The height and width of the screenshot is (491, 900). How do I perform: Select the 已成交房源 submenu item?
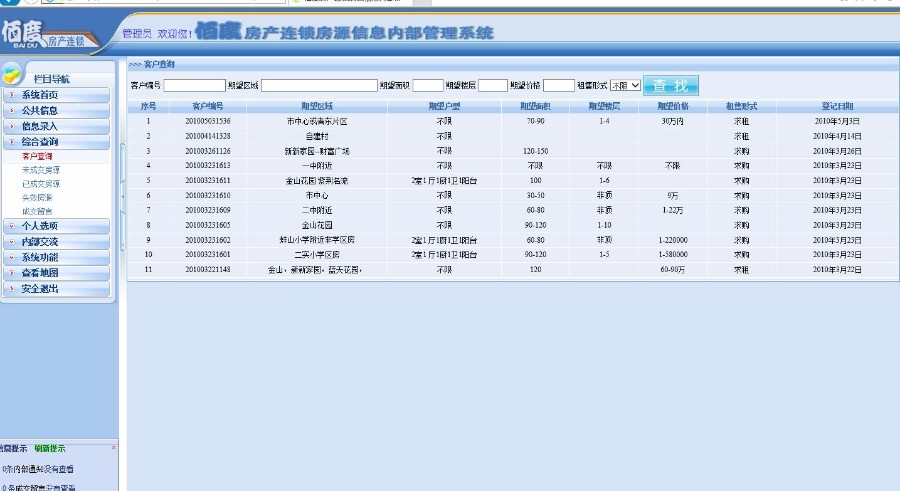[41, 184]
